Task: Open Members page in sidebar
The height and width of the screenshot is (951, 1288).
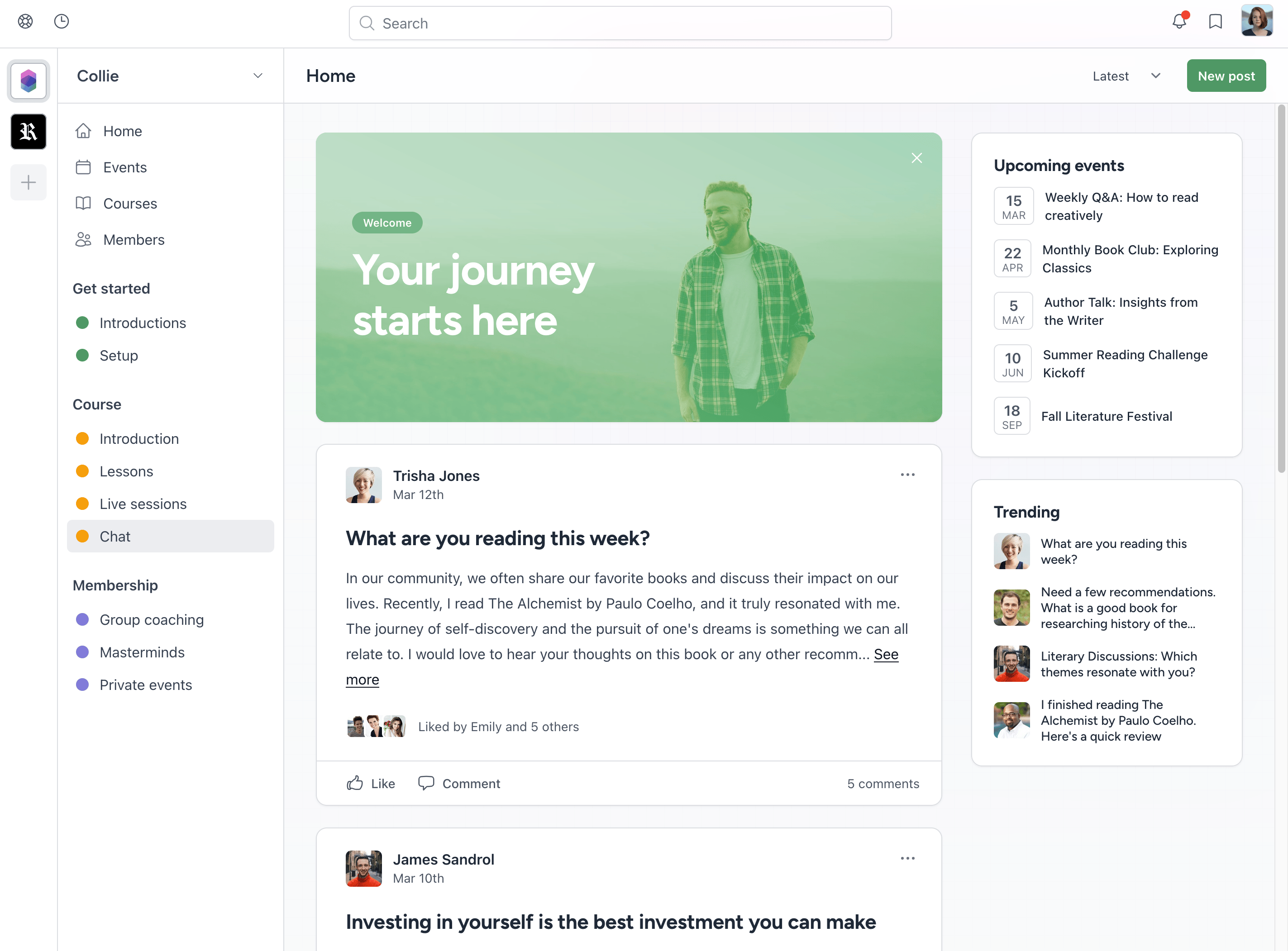Action: click(134, 240)
